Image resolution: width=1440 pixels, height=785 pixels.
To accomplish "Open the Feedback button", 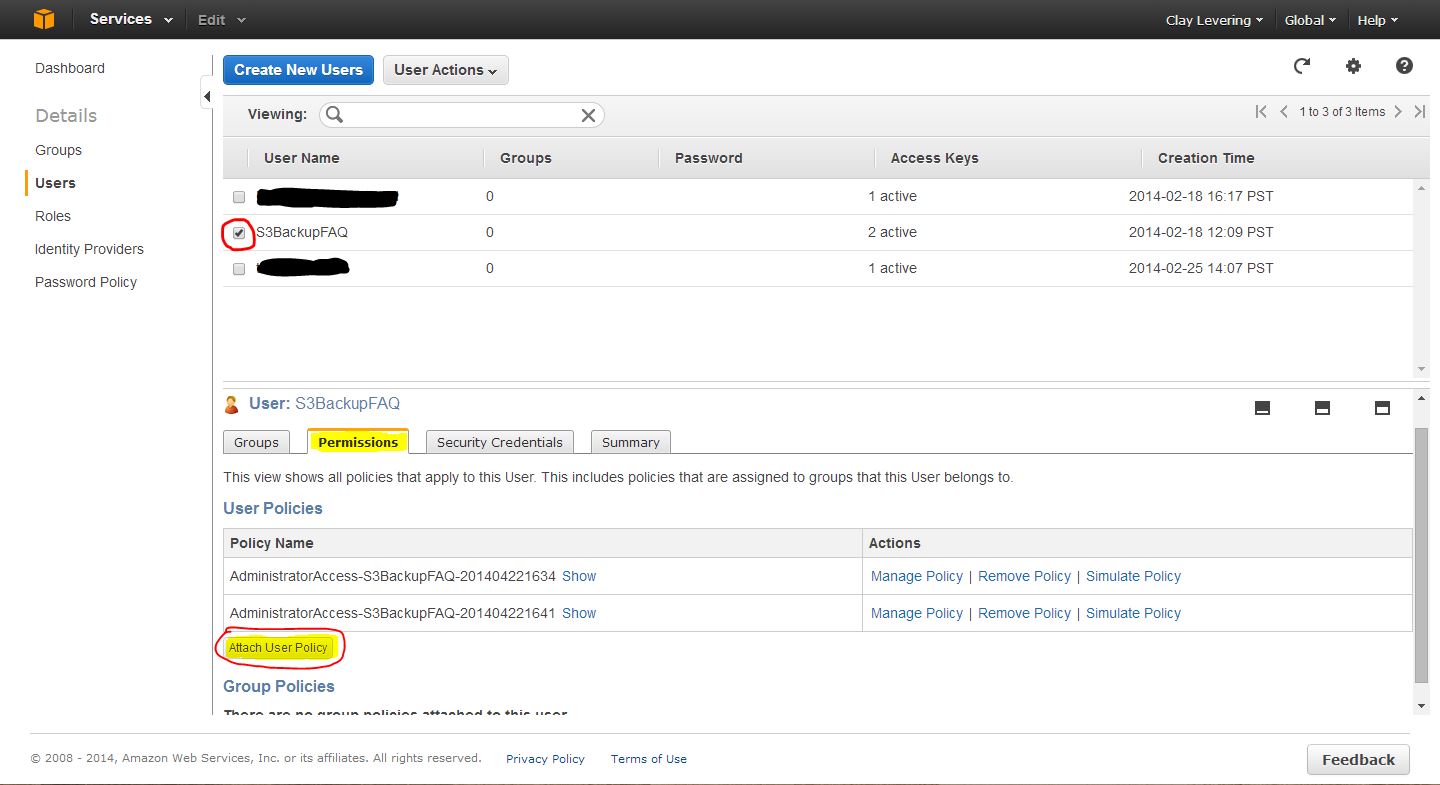I will click(x=1358, y=760).
